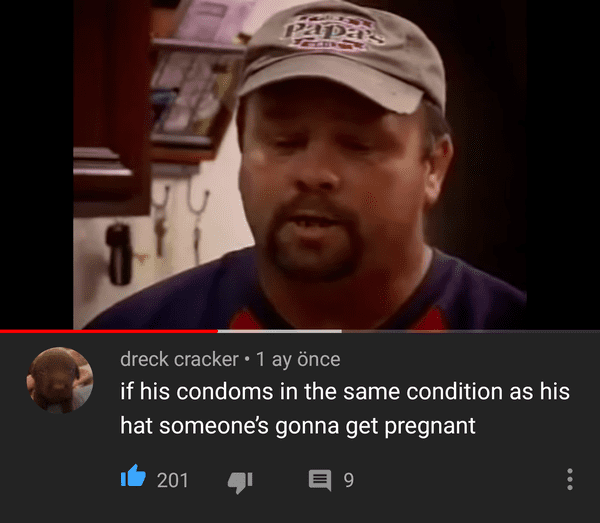Image resolution: width=600 pixels, height=523 pixels.
Task: Click the "1 ay önce" timestamp
Action: point(298,359)
